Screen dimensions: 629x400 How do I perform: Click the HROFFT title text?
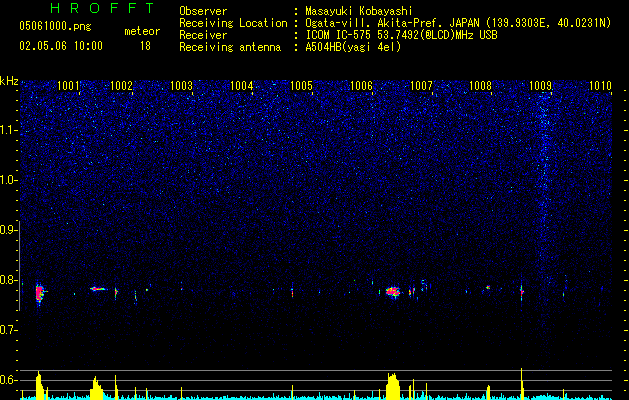(103, 8)
